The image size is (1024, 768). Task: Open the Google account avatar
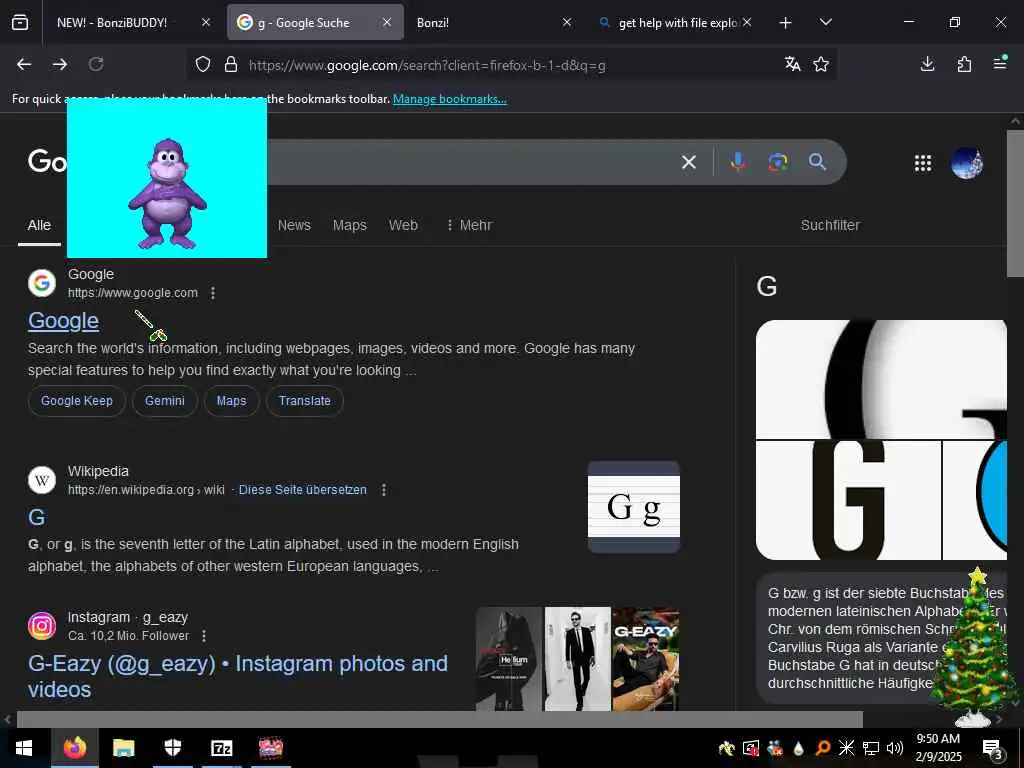[x=967, y=163]
